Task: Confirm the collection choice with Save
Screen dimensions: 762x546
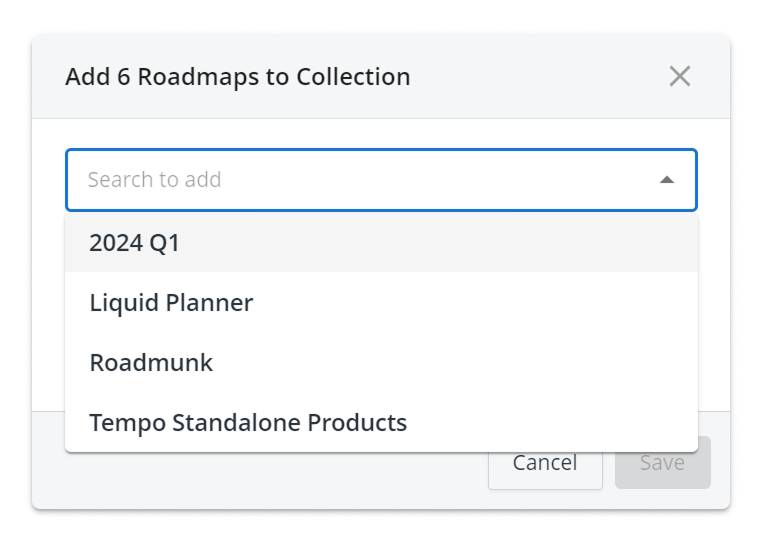Action: [662, 463]
